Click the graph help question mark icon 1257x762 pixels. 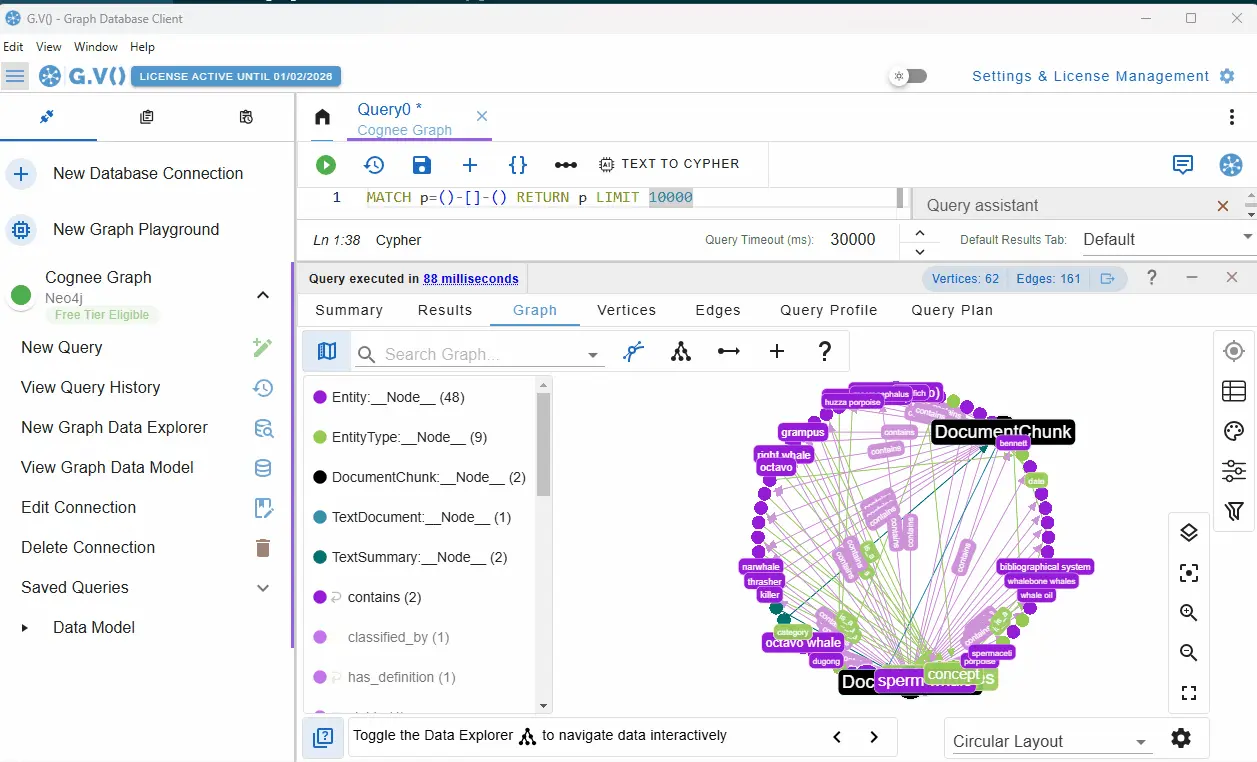click(825, 351)
